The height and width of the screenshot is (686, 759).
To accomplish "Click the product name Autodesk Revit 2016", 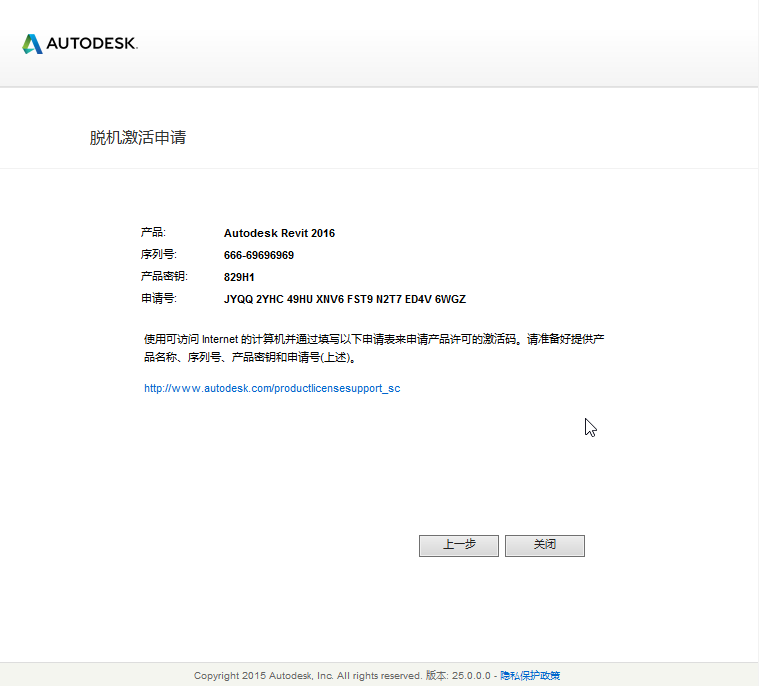I will pos(279,233).
